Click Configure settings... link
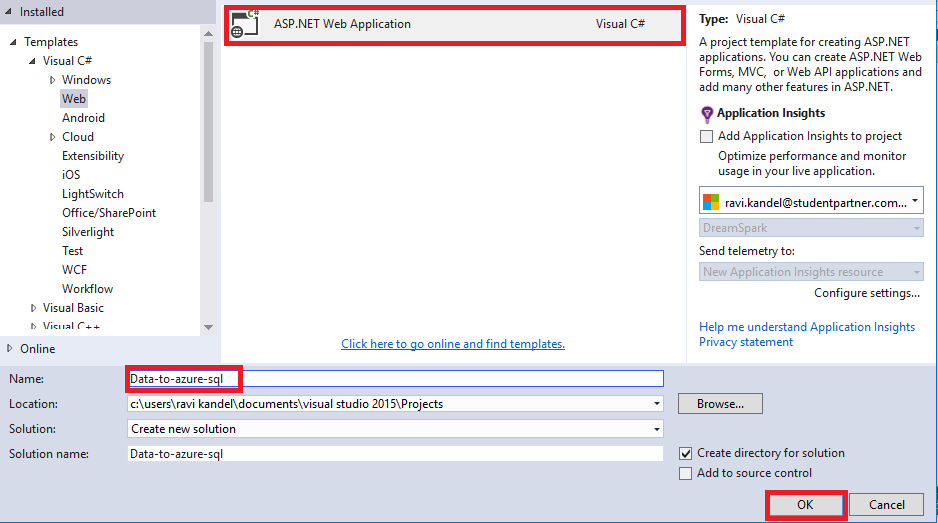This screenshot has width=938, height=523. click(867, 293)
